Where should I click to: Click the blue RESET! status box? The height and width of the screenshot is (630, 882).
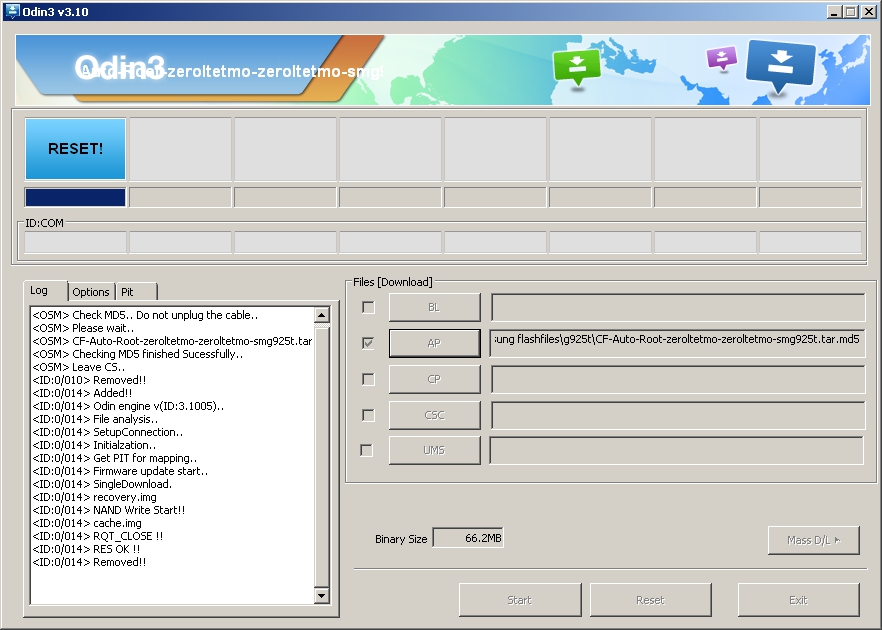pyautogui.click(x=75, y=148)
